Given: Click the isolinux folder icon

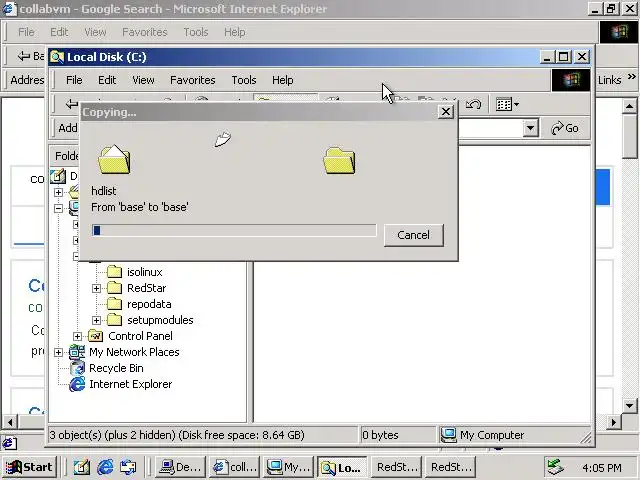Looking at the screenshot, I should point(114,272).
